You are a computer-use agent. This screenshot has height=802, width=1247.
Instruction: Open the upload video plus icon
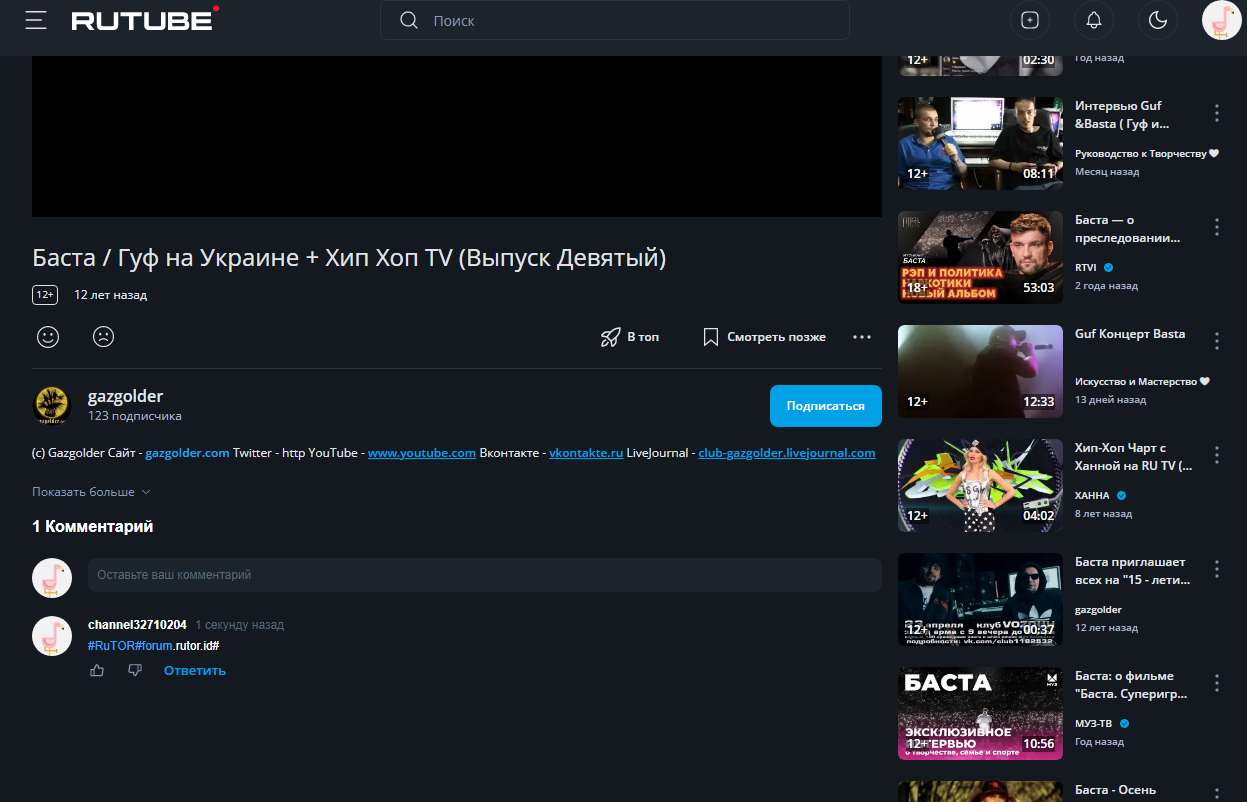tap(1030, 20)
